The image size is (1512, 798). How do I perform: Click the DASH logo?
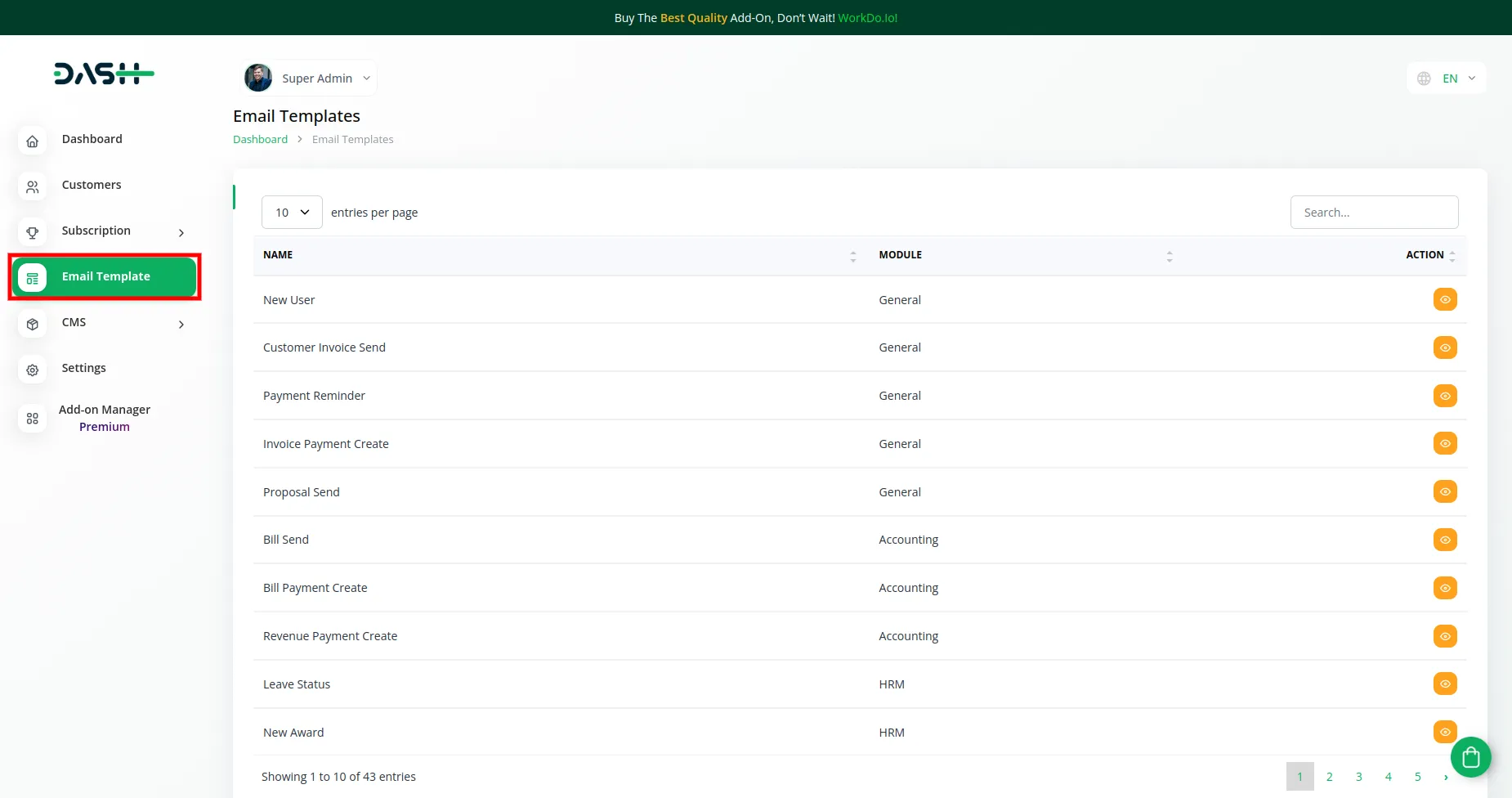coord(104,74)
